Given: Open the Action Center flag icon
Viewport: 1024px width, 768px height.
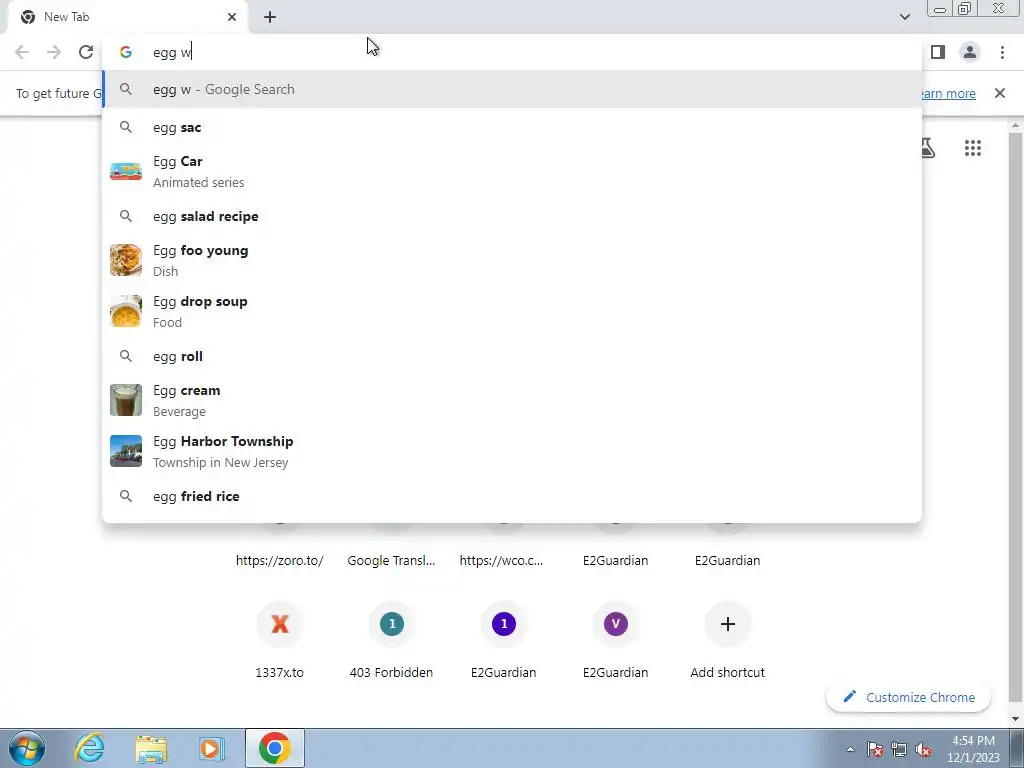Looking at the screenshot, I should (x=875, y=749).
